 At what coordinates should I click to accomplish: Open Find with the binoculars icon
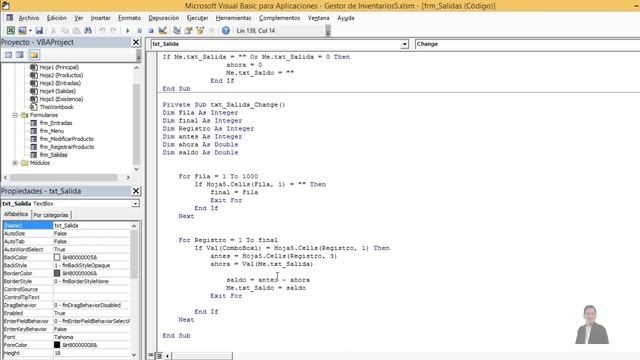[88, 31]
